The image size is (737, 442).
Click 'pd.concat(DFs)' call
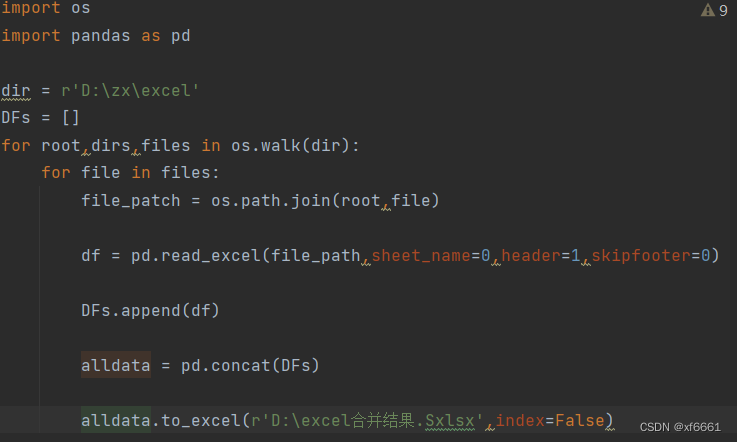coord(250,365)
